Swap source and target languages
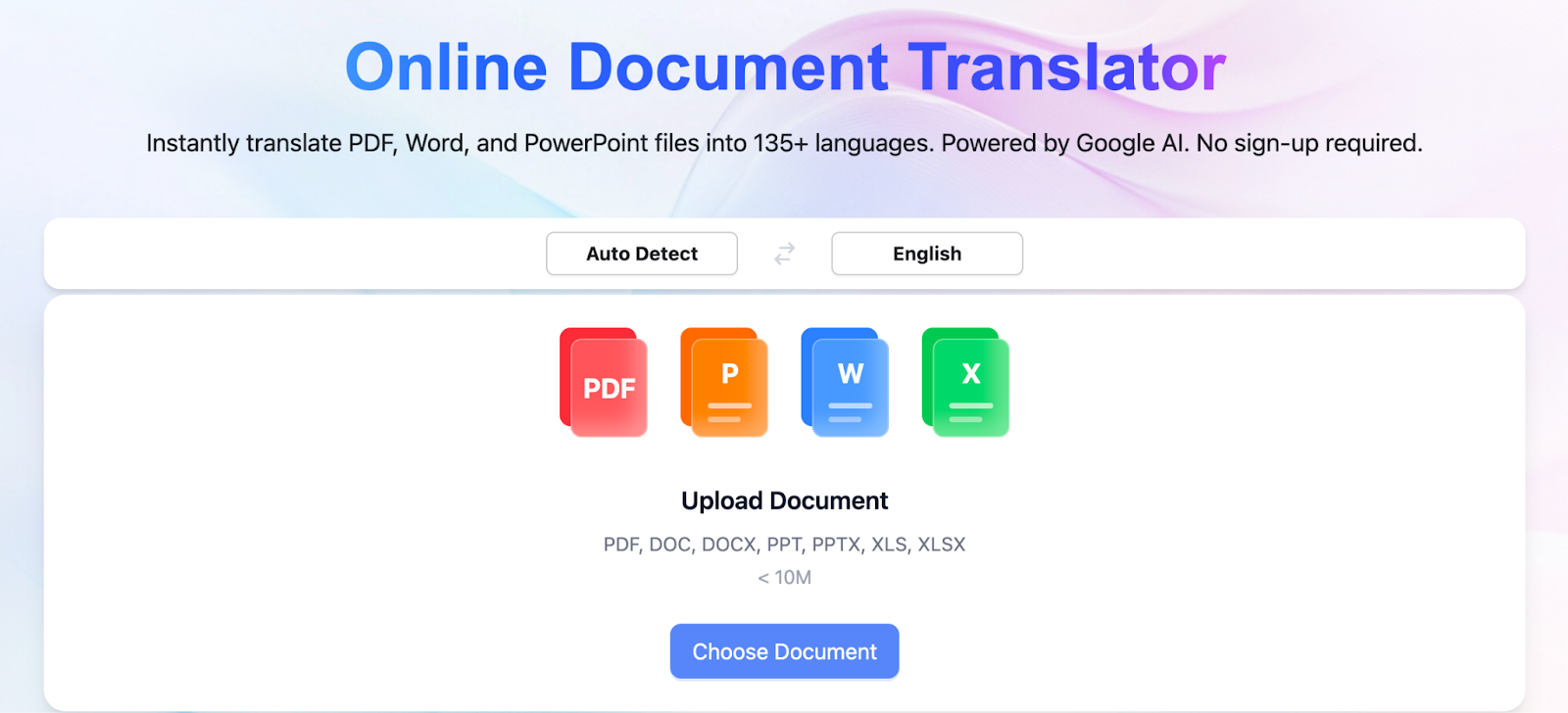 (x=784, y=254)
